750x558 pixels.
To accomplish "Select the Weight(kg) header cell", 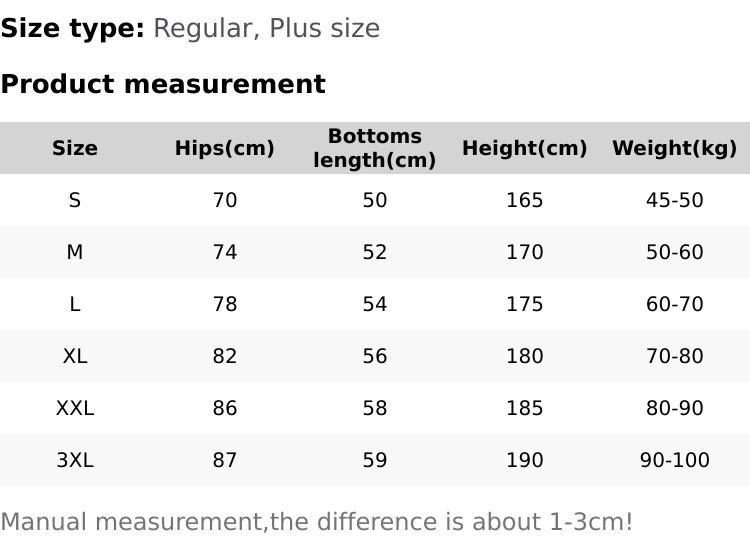I will tap(674, 149).
